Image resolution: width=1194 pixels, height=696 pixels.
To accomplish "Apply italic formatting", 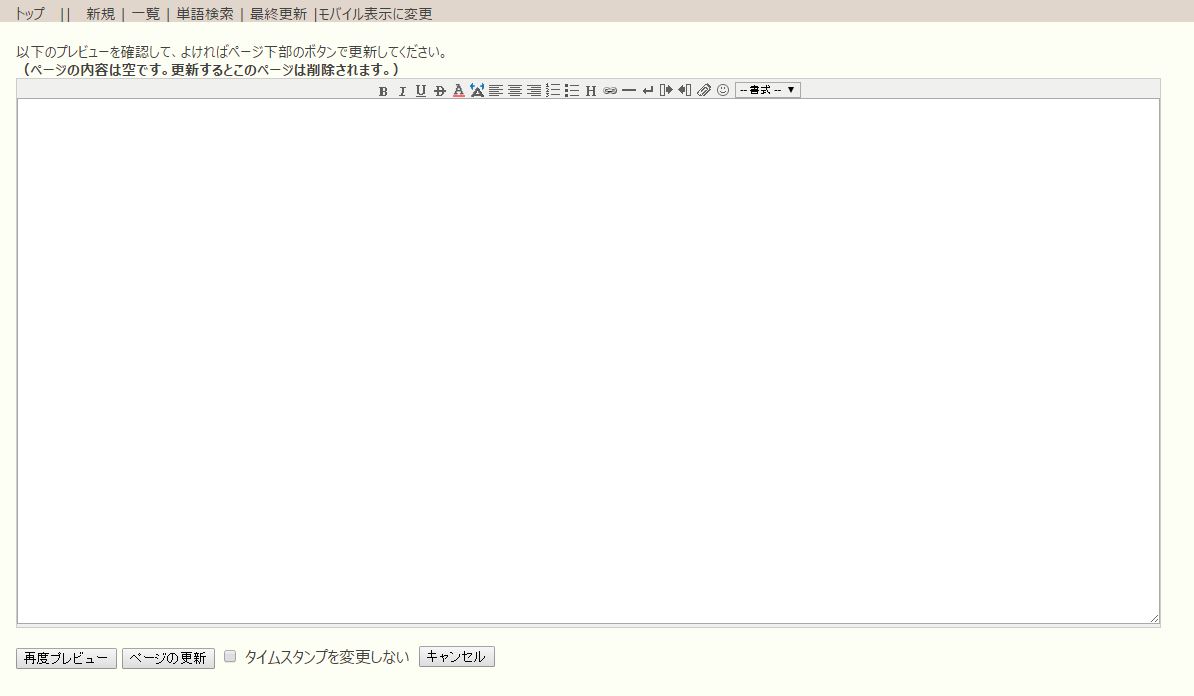I will pos(402,91).
